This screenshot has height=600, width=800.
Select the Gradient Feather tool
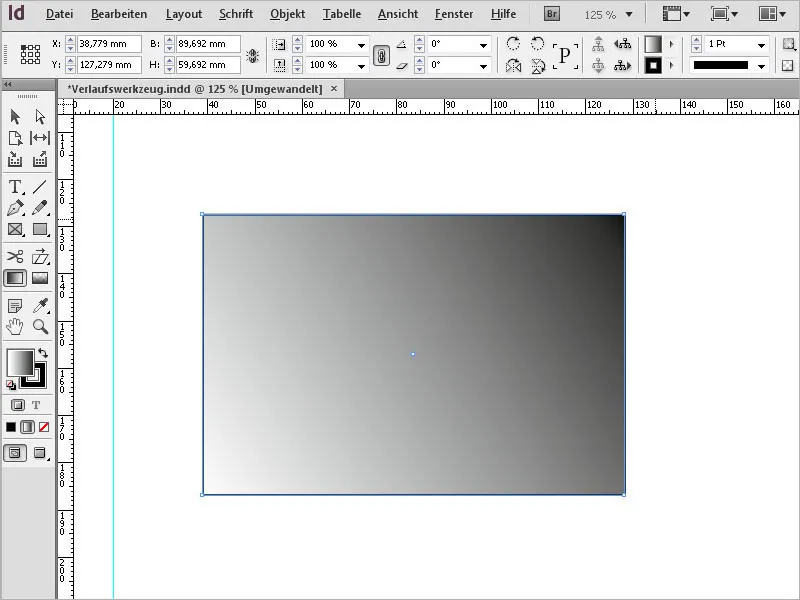(x=40, y=278)
